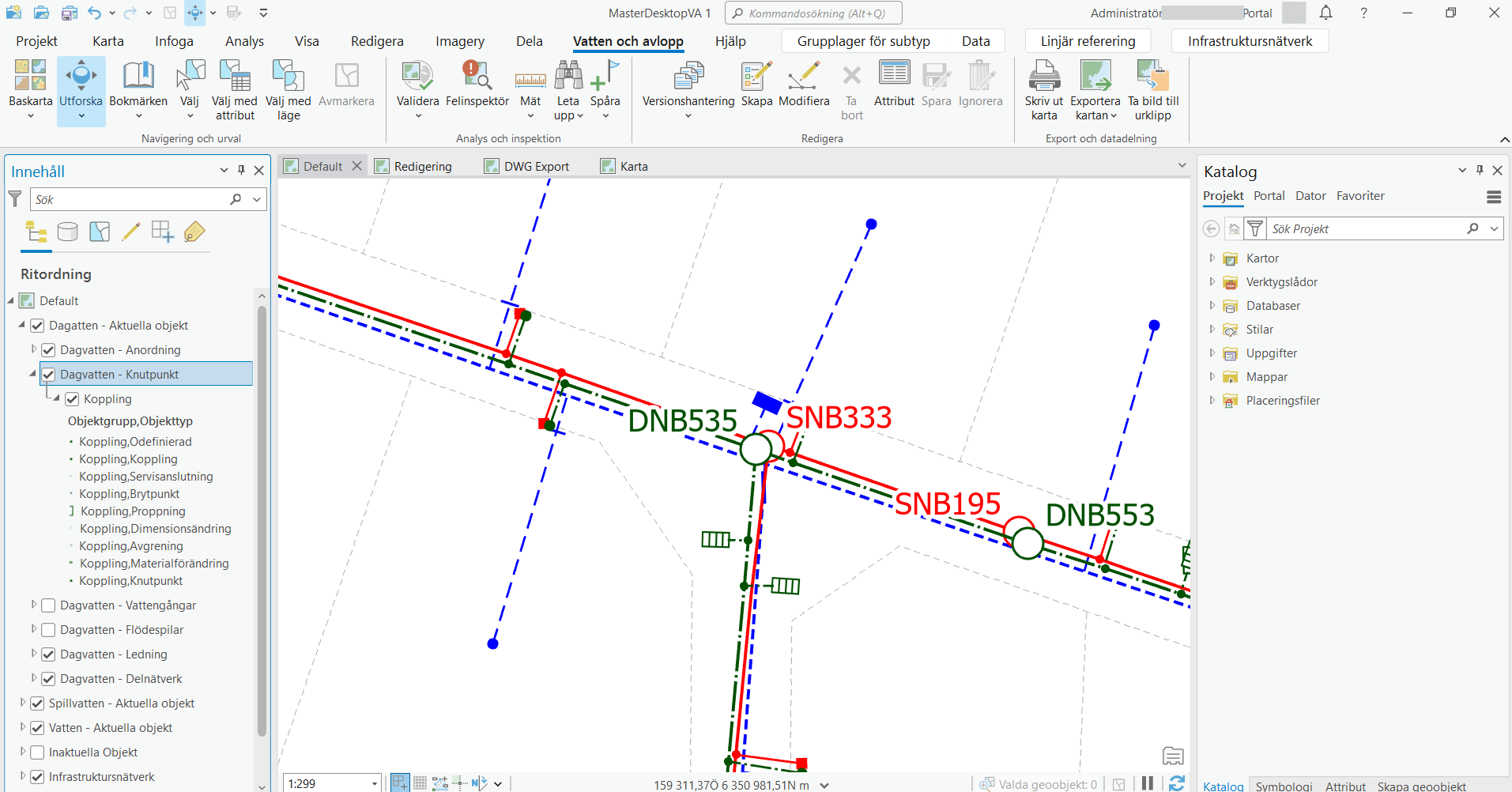Enable the Dagvatten - Vattengångar layer checkbox
The height and width of the screenshot is (792, 1512).
tap(48, 605)
